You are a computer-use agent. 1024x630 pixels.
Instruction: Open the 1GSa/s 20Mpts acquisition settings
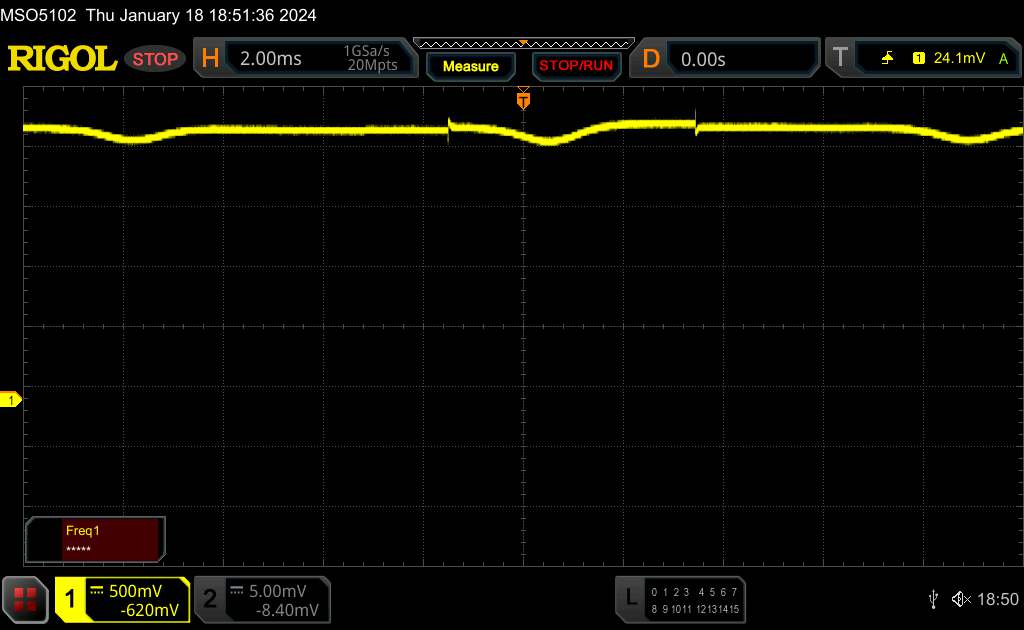coord(370,59)
